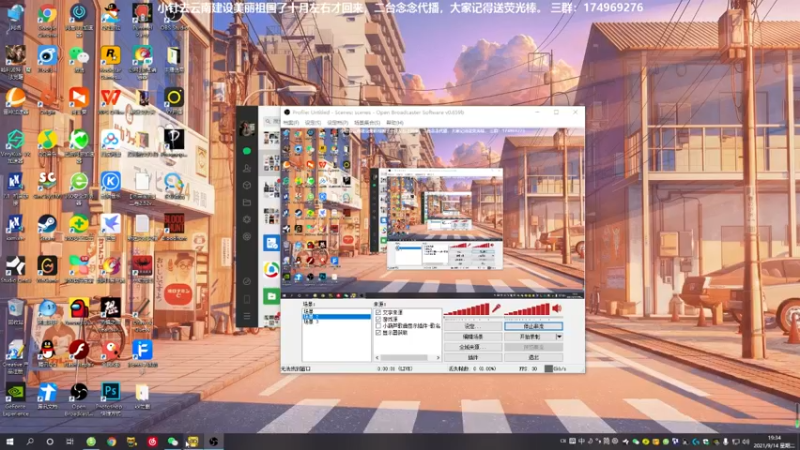The width and height of the screenshot is (800, 450).
Task: Click sources list right scroll arrow
Action: (x=438, y=358)
